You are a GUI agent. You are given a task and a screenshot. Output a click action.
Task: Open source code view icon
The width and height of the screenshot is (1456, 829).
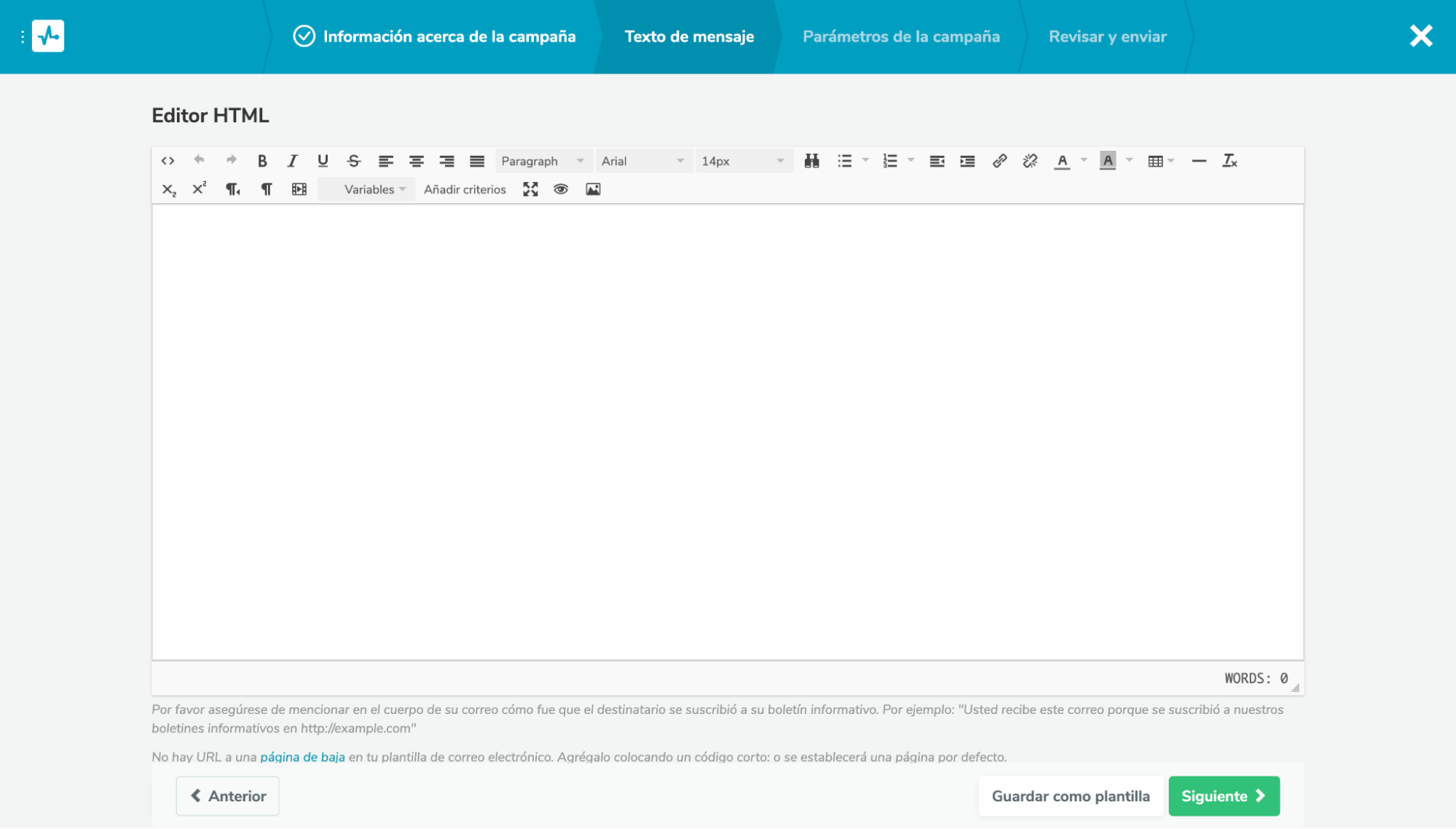pos(168,161)
